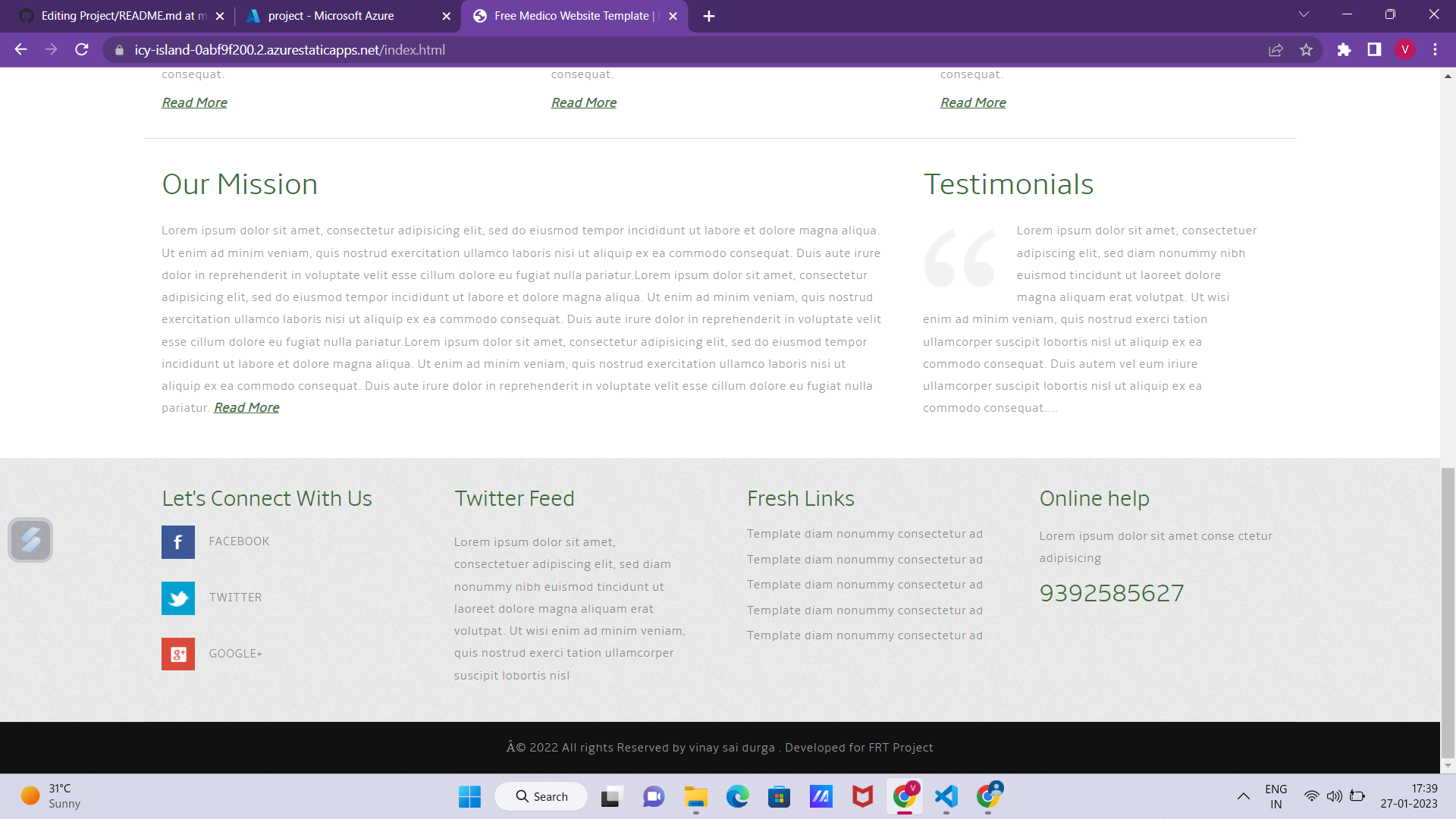
Task: Open the floating accessibility widget on the left
Action: click(x=30, y=540)
